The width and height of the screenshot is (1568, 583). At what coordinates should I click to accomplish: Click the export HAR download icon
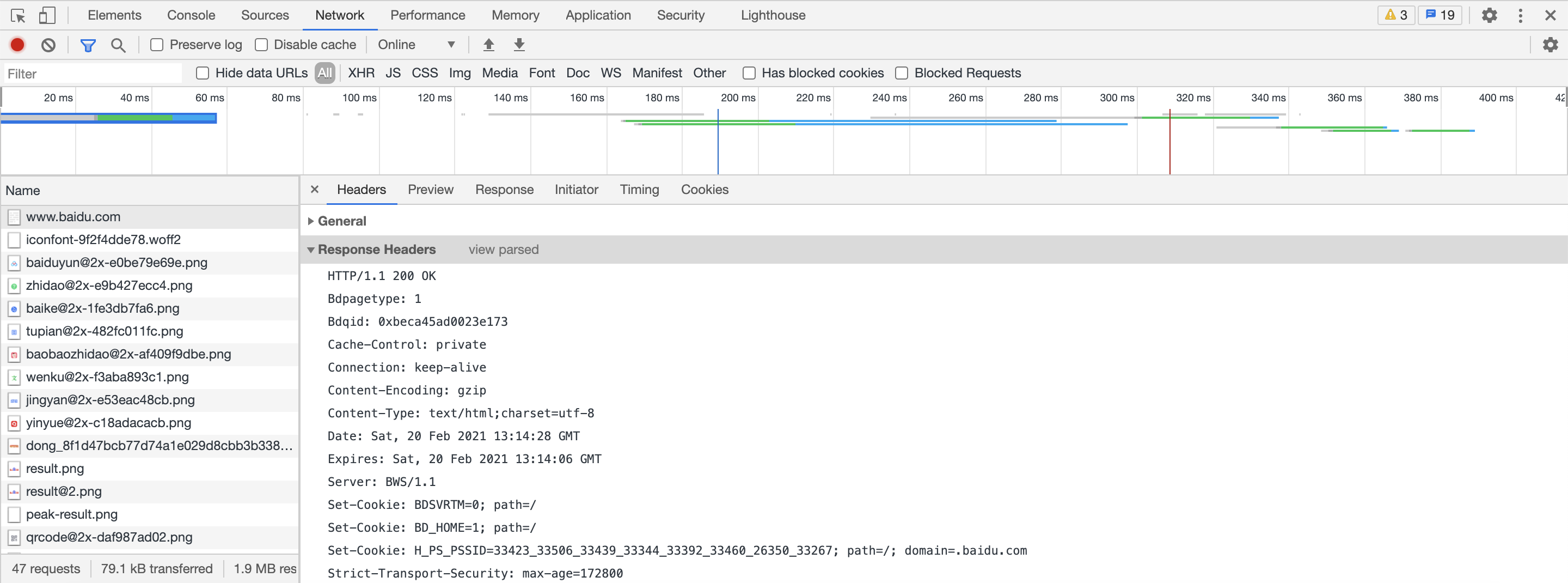(x=519, y=45)
